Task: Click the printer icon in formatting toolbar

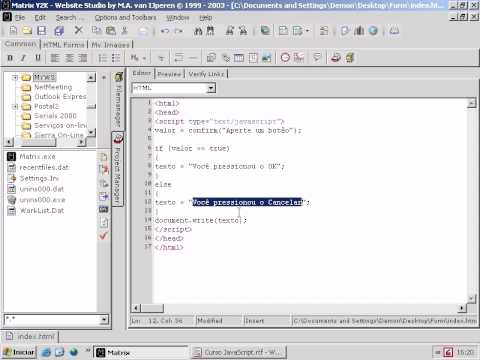Action: [336, 58]
